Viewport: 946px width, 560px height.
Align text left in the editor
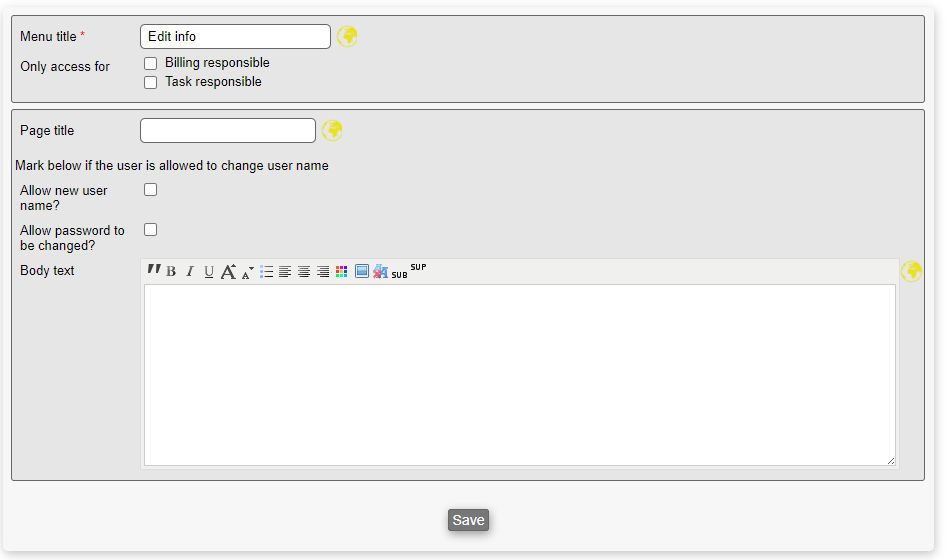pyautogui.click(x=285, y=272)
